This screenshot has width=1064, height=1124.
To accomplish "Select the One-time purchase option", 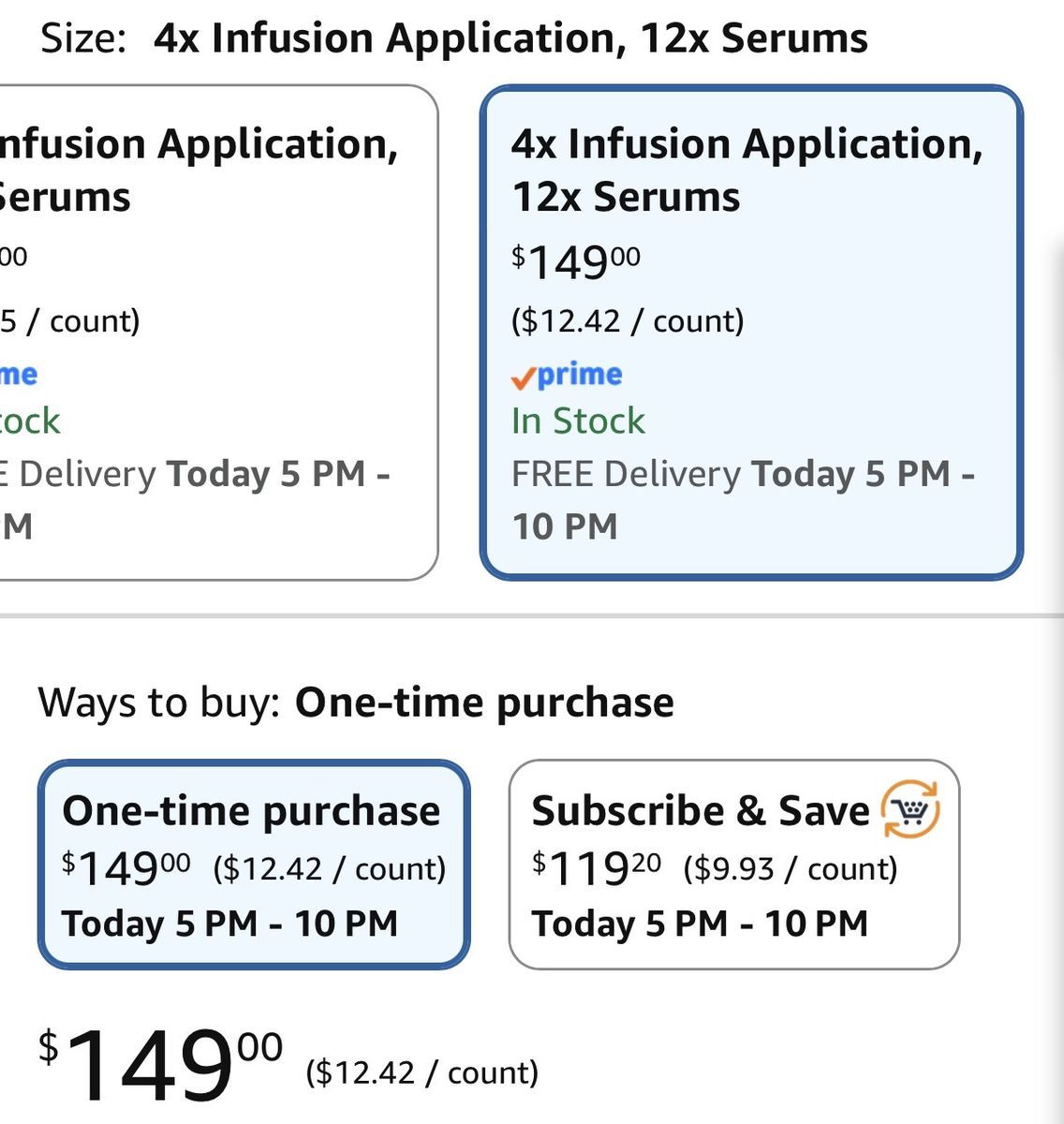I will pos(254,864).
